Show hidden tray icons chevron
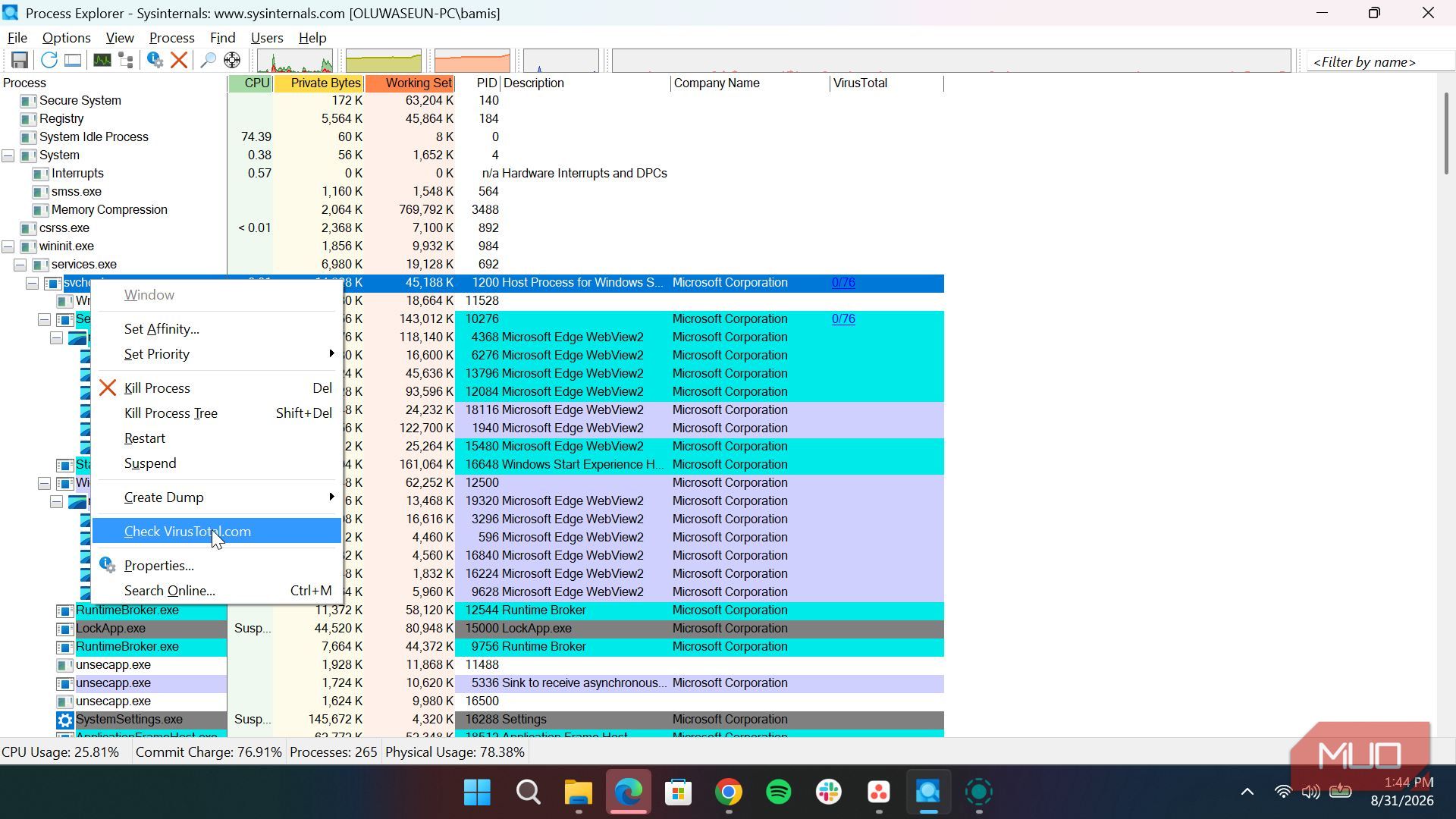 1247,792
